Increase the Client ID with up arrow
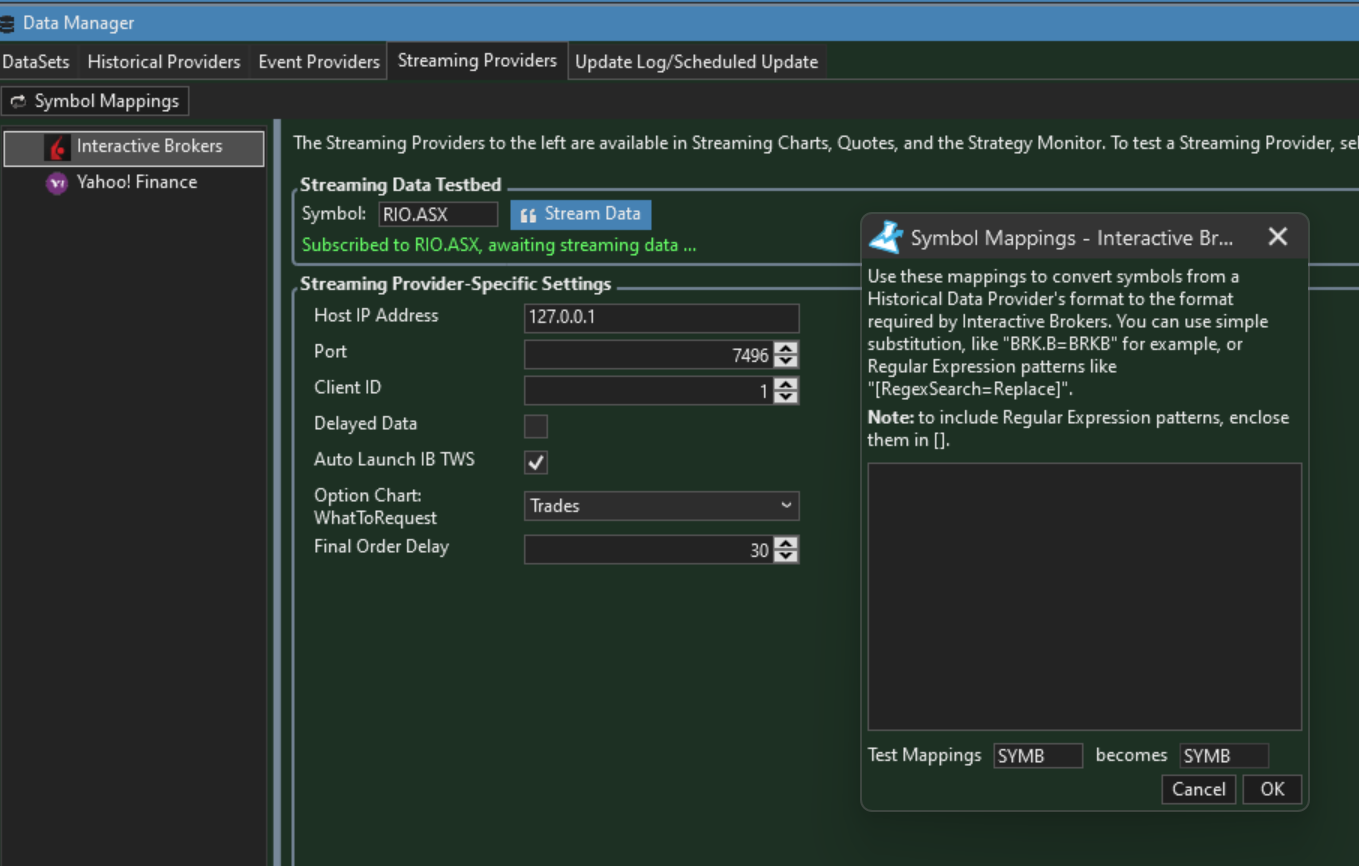The height and width of the screenshot is (866, 1359). pos(786,385)
